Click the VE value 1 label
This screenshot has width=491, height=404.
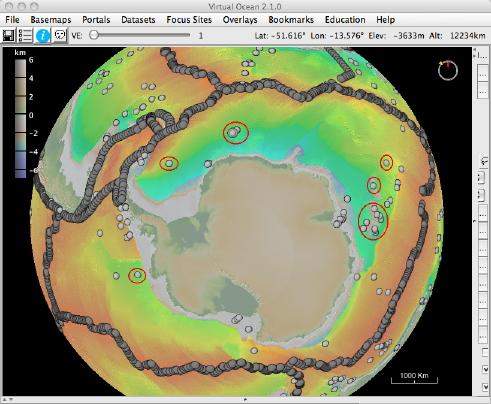coord(201,36)
